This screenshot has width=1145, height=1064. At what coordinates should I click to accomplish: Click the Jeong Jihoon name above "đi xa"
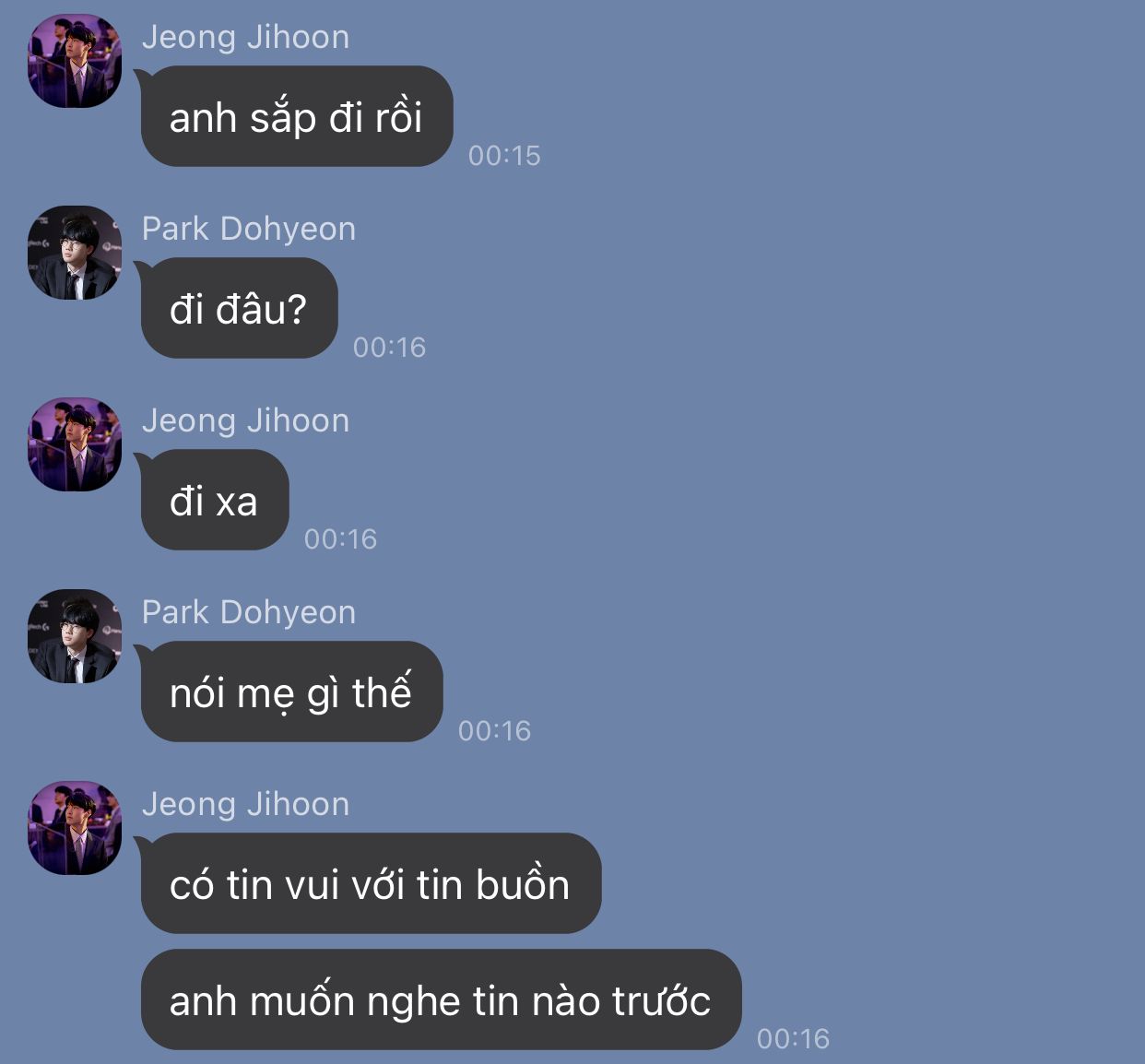point(245,420)
